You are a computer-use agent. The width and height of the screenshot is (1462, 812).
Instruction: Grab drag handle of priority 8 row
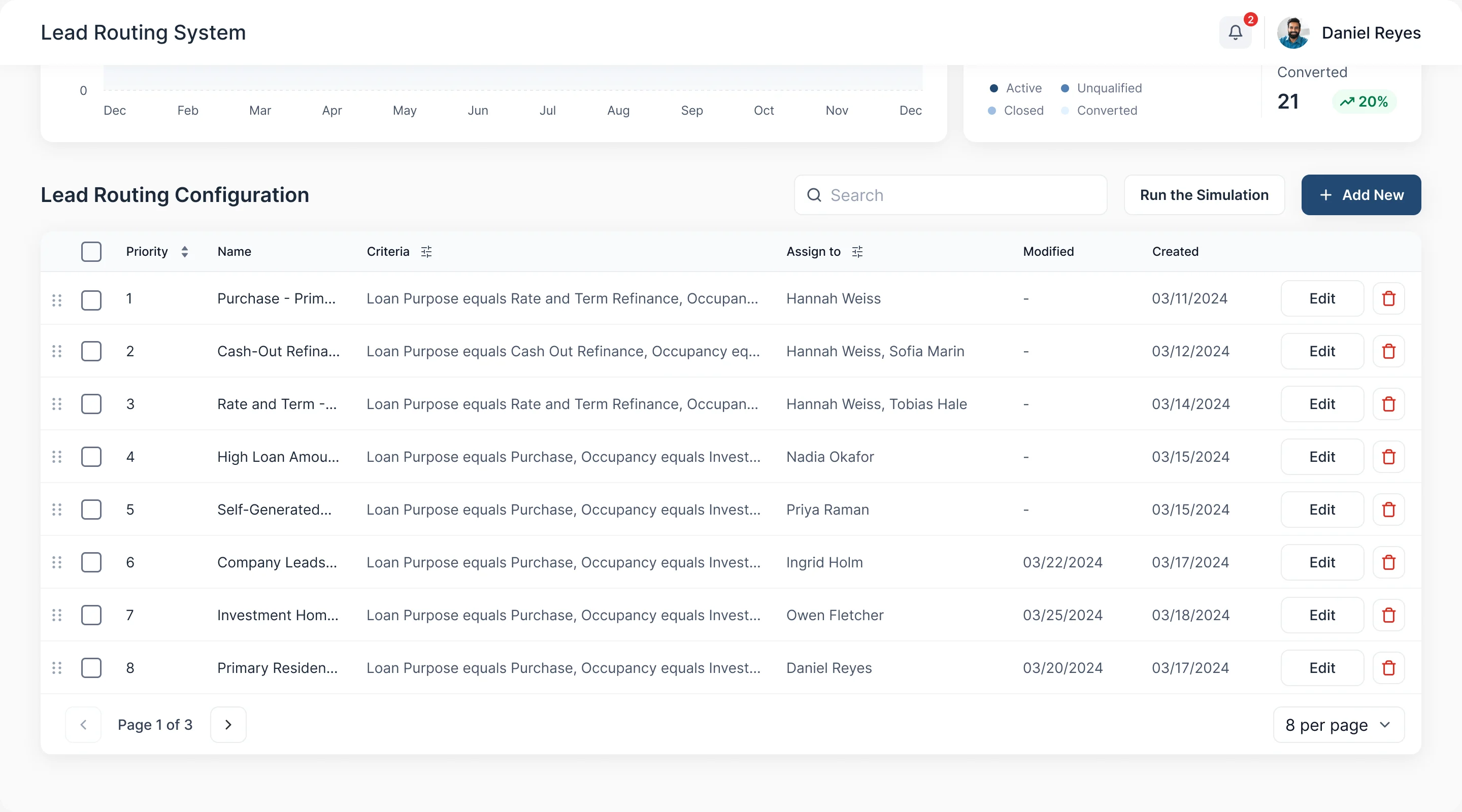pos(57,668)
